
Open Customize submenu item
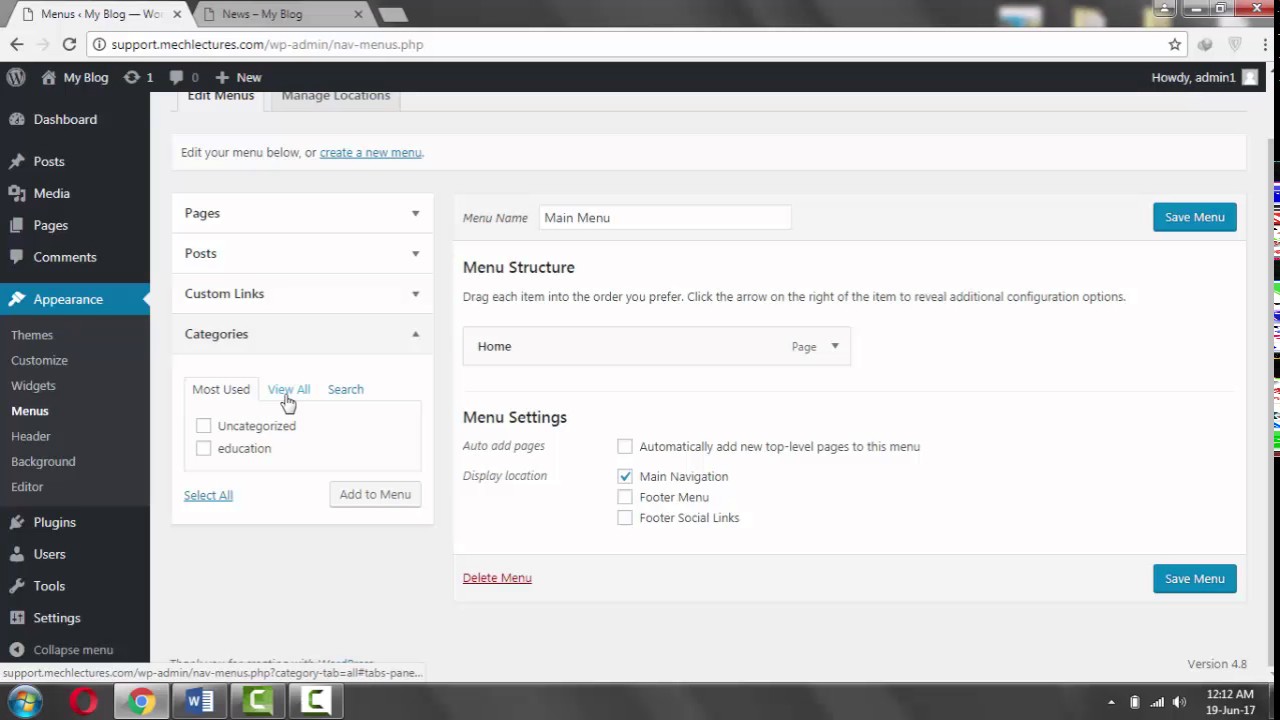click(39, 360)
